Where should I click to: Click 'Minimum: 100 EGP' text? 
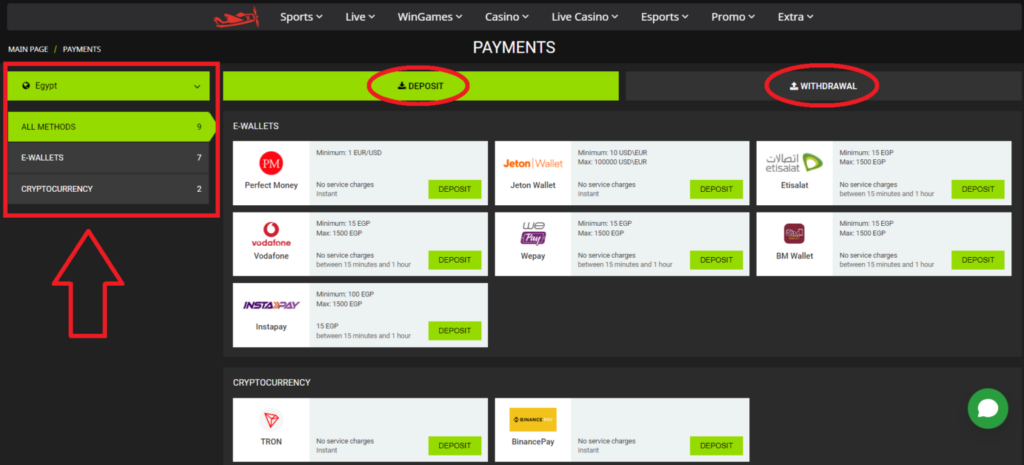pyautogui.click(x=345, y=295)
